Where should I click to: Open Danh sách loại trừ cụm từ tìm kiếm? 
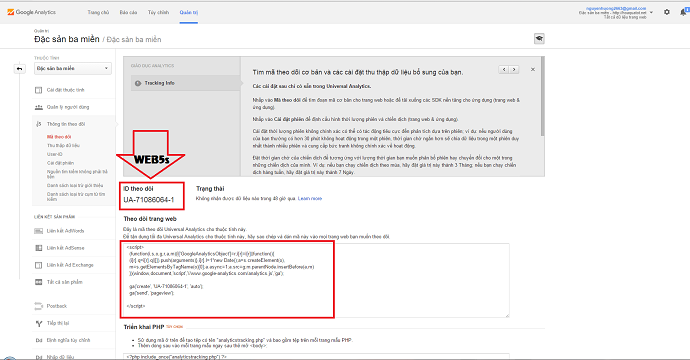point(76,196)
